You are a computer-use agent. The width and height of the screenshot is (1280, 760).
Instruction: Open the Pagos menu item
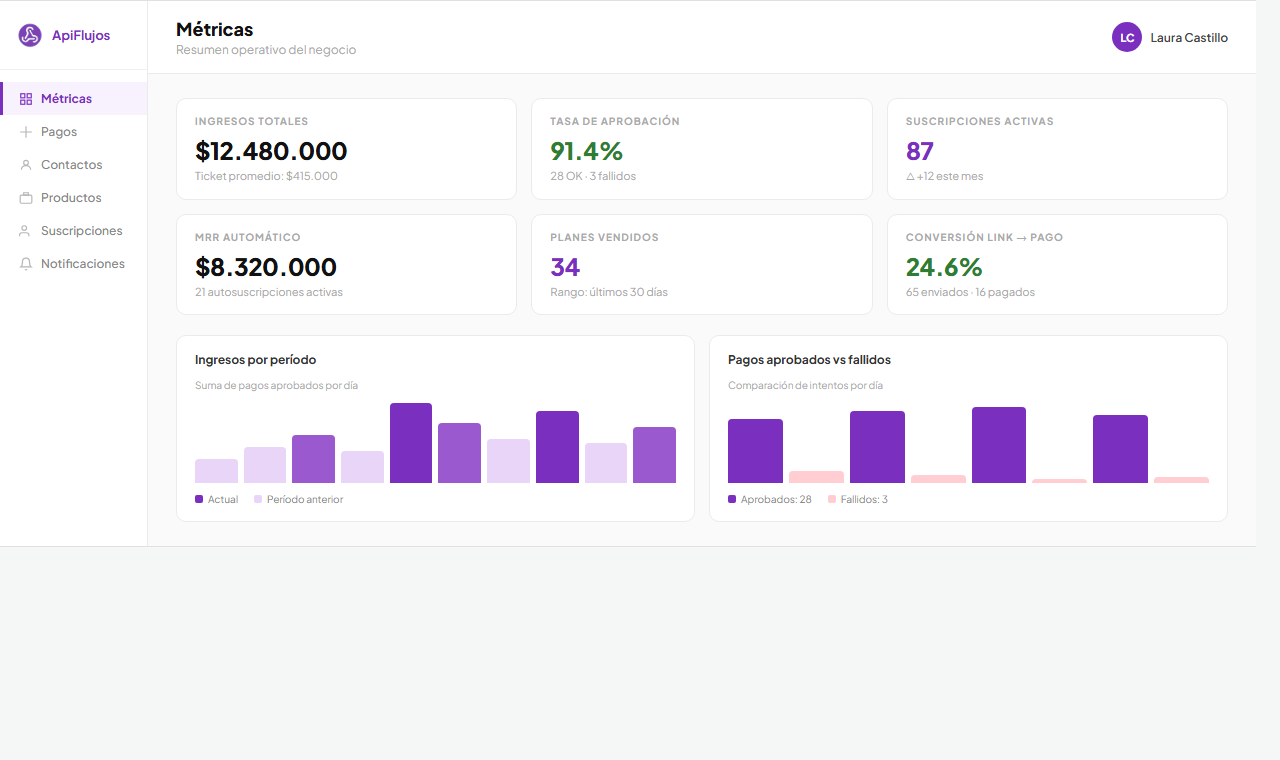tap(59, 132)
